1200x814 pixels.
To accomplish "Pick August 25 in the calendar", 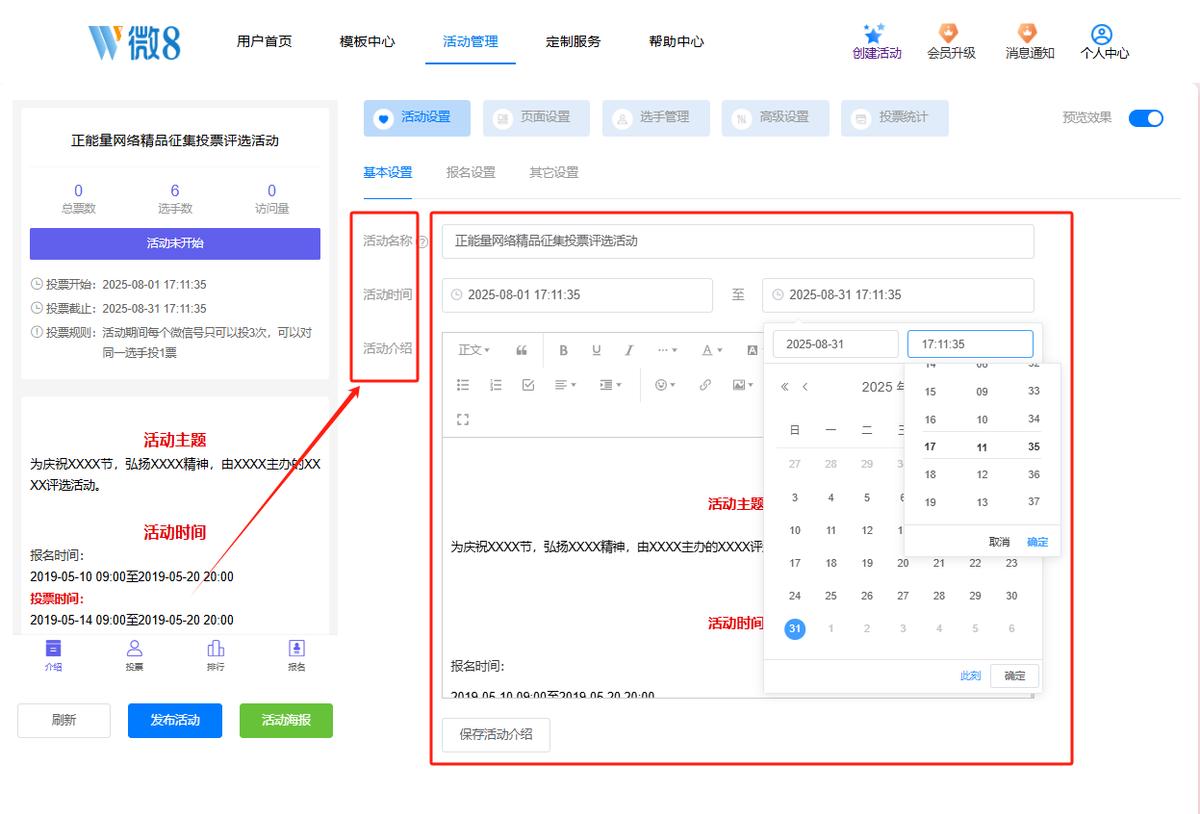I will 831,596.
